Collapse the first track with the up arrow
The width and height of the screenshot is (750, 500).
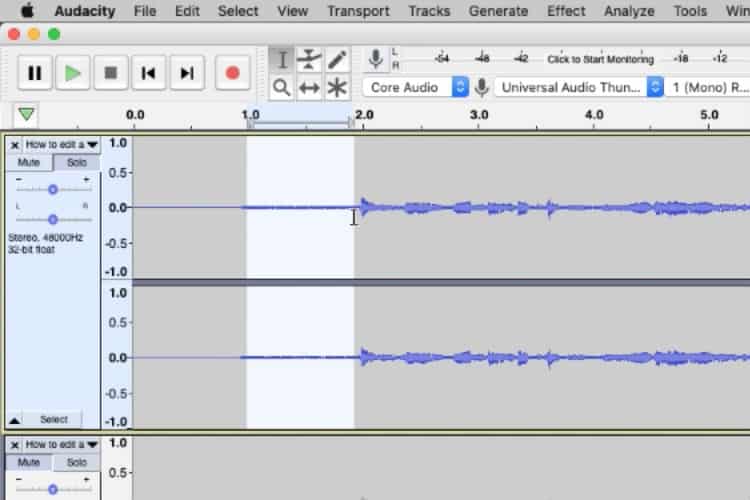(15, 421)
